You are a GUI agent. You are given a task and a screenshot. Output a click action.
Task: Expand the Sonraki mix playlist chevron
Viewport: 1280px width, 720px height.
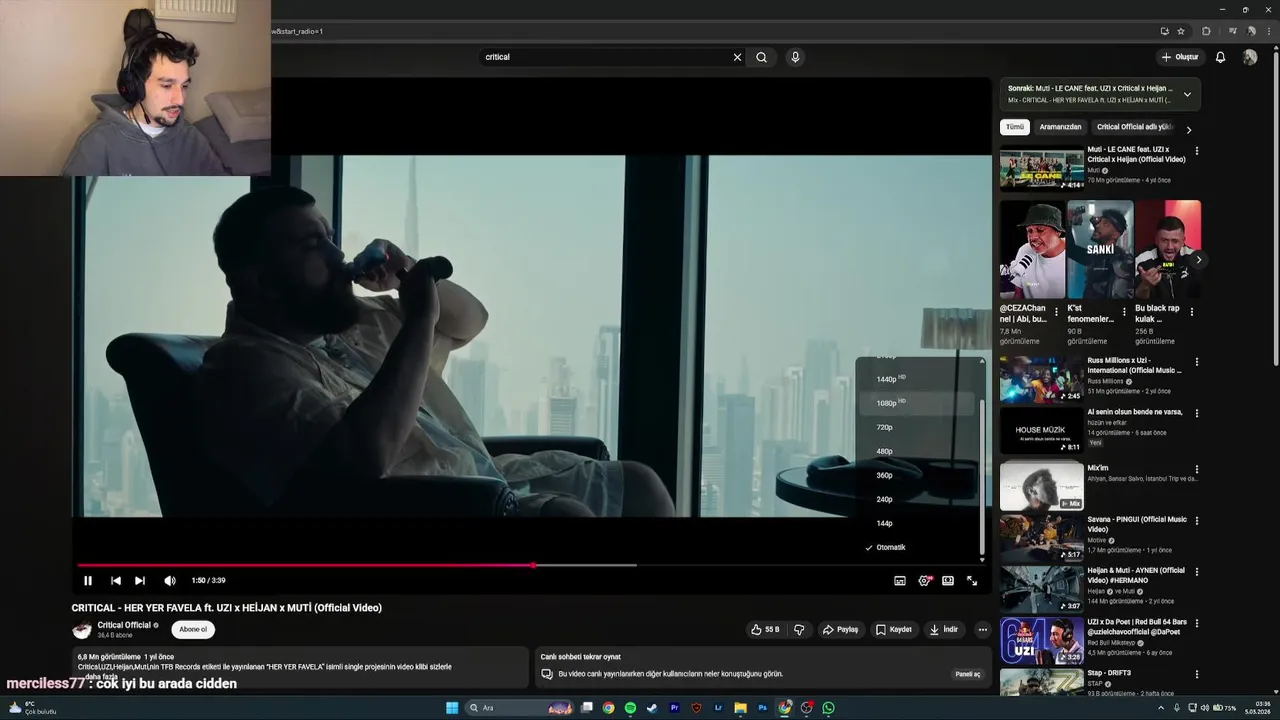point(1187,94)
